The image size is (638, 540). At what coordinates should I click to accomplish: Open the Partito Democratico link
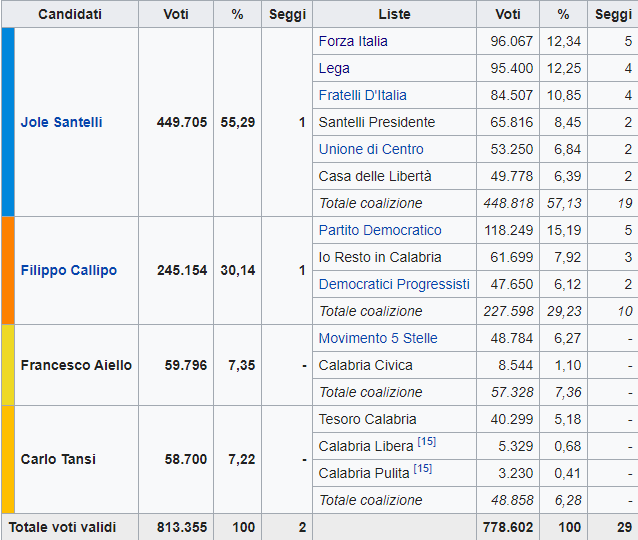379,230
